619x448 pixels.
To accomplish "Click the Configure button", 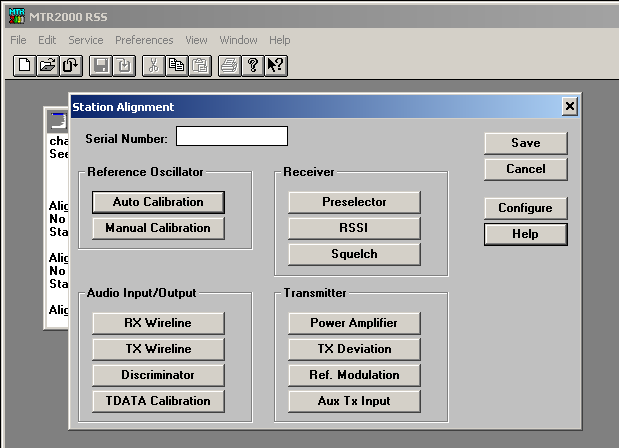I will coord(526,208).
